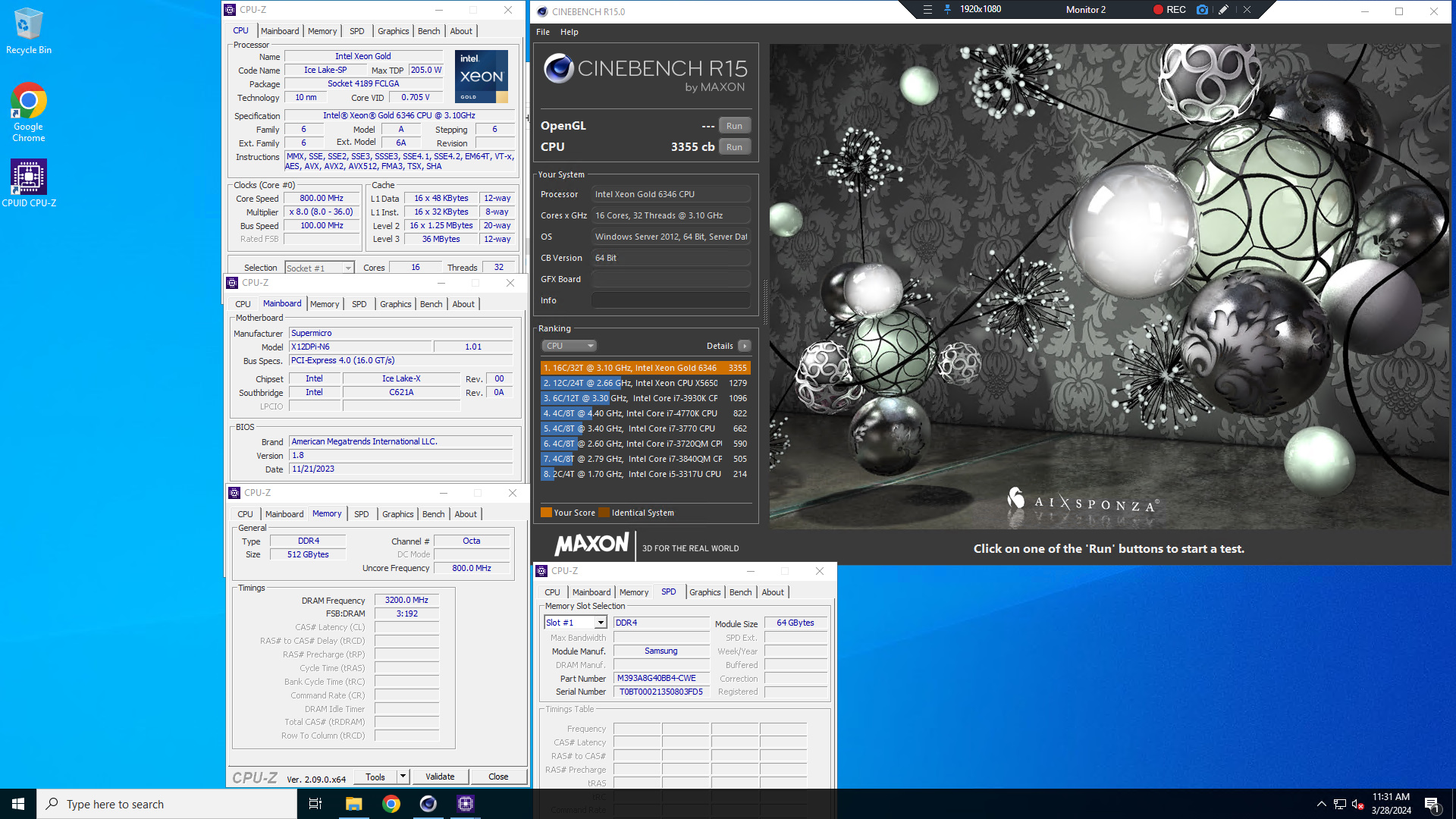Switch to Cinebench via taskbar icon
1456x819 pixels.
pyautogui.click(x=428, y=804)
